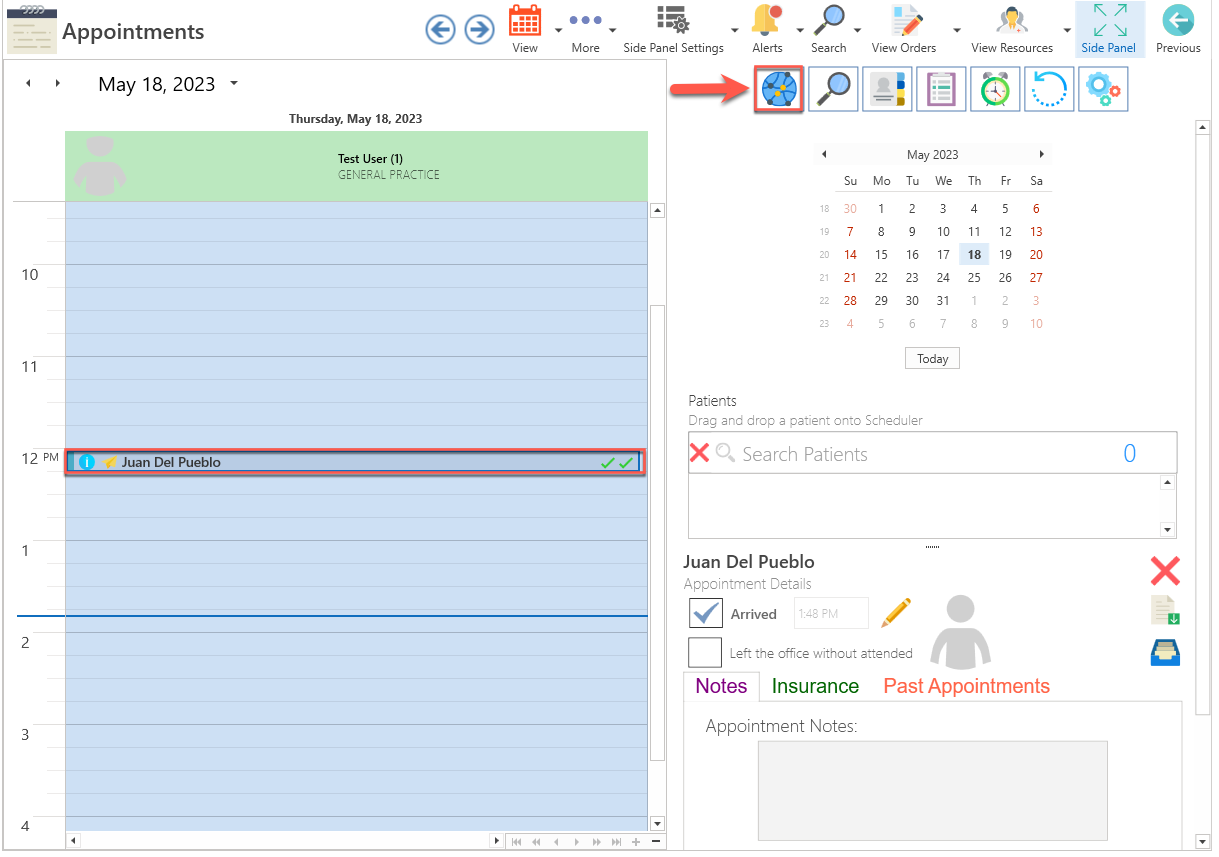Expand the More button dropdown arrow

(612, 29)
